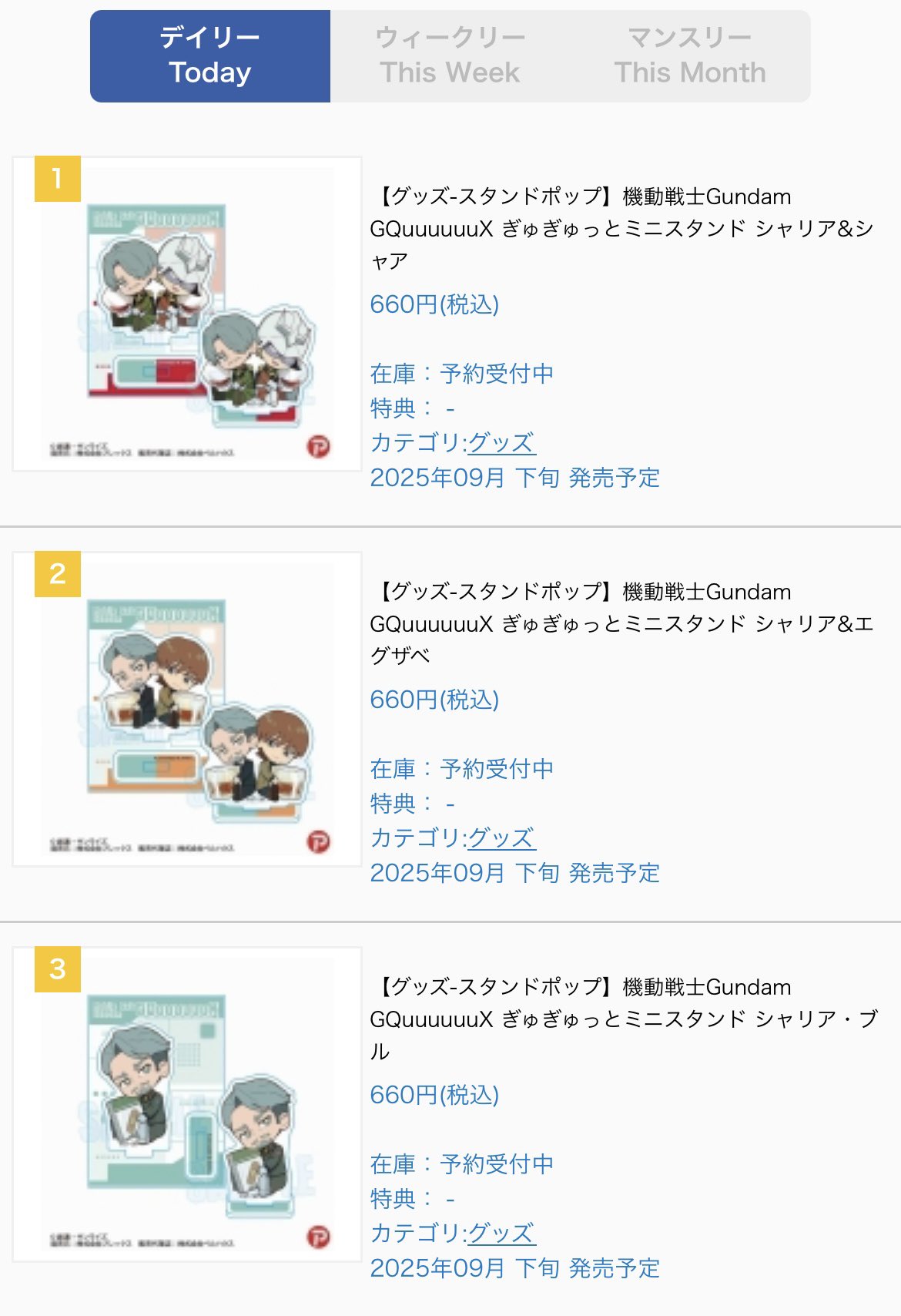The width and height of the screenshot is (901, 1316).
Task: Open the rank 1 シャリア&シャア product thumbnail
Action: pos(187,314)
